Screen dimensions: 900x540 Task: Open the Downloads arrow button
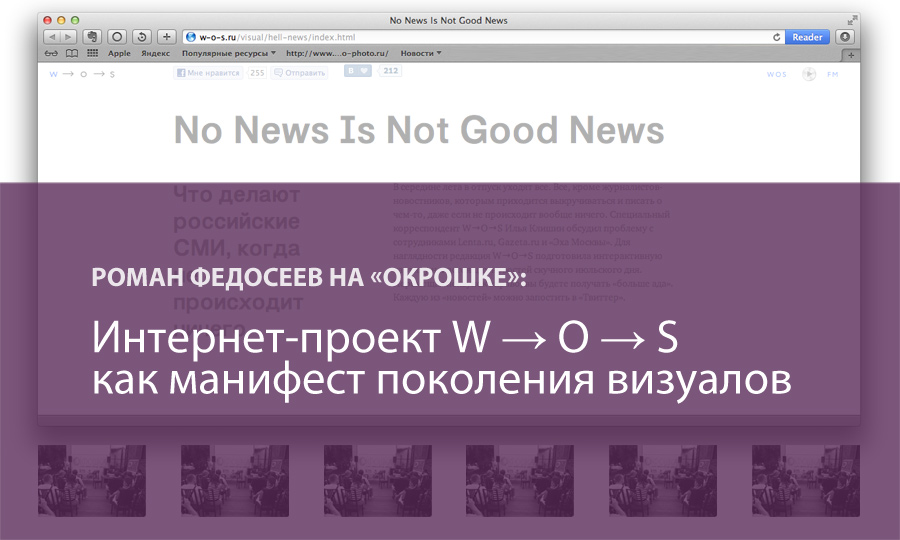tap(844, 37)
